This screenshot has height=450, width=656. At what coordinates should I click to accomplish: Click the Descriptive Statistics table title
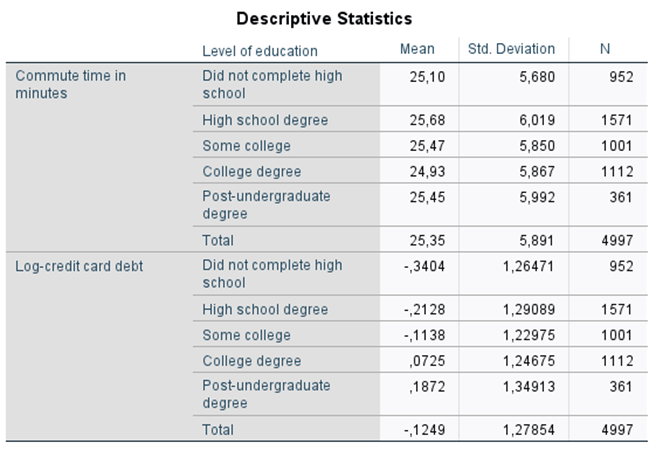[x=324, y=18]
